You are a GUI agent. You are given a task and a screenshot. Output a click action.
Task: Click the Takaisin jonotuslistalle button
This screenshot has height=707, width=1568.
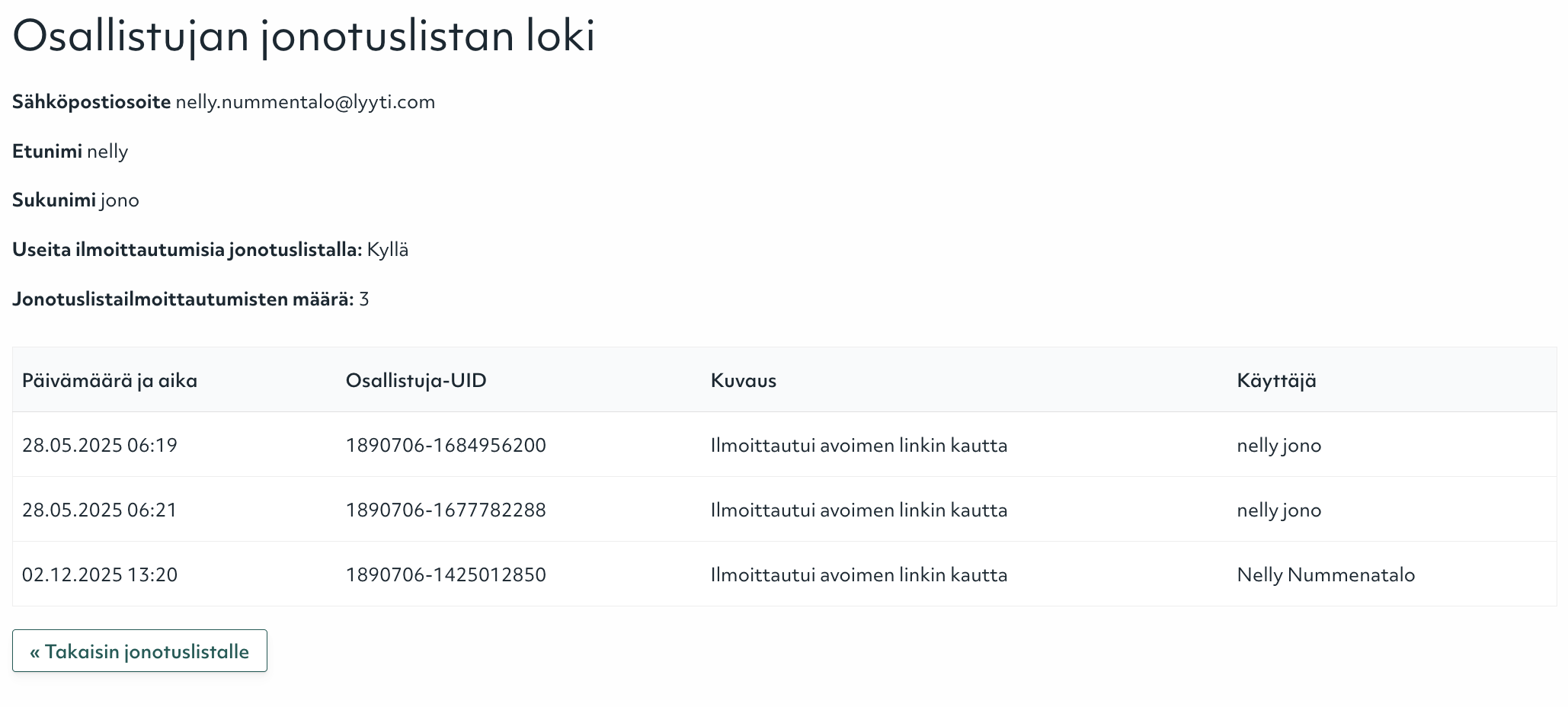[x=139, y=651]
